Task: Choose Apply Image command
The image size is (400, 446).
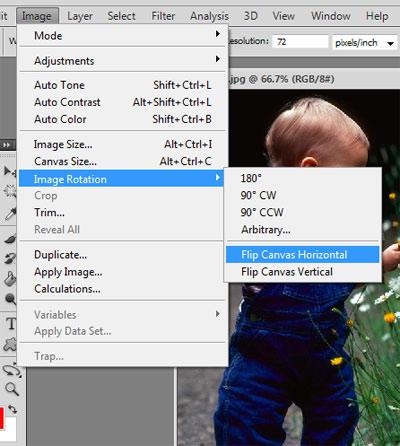Action: (x=122, y=272)
